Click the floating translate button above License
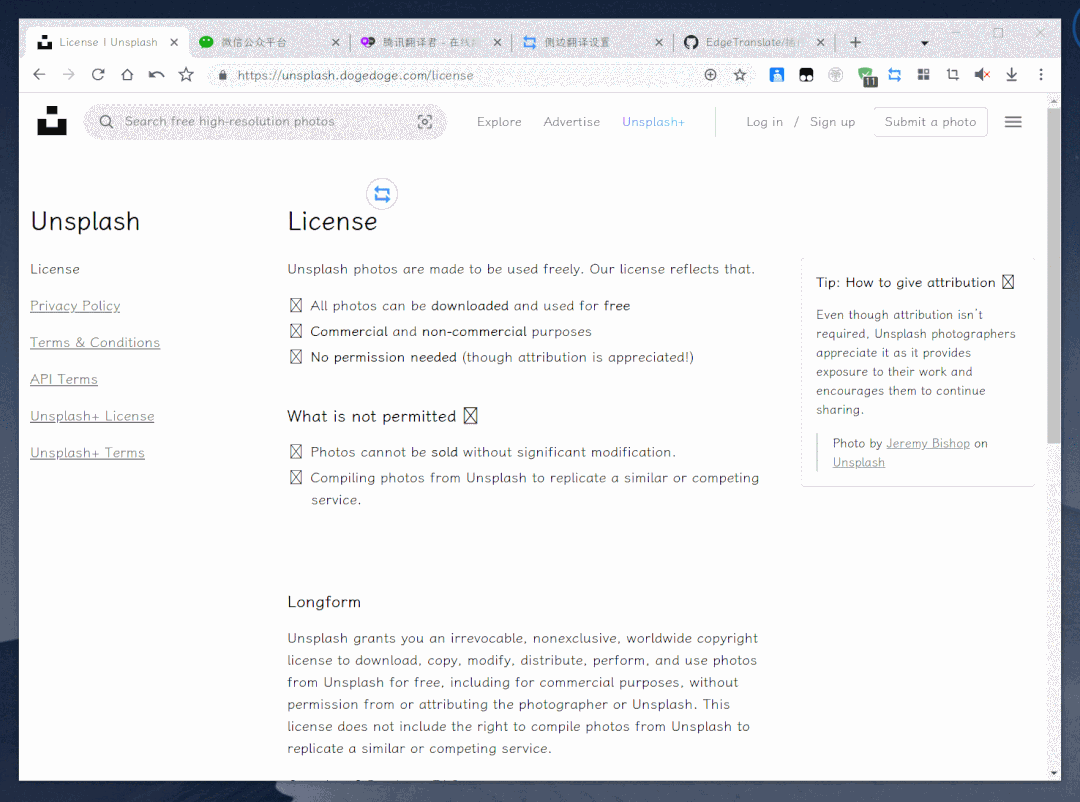Screen dimensions: 1080x802 382,194
